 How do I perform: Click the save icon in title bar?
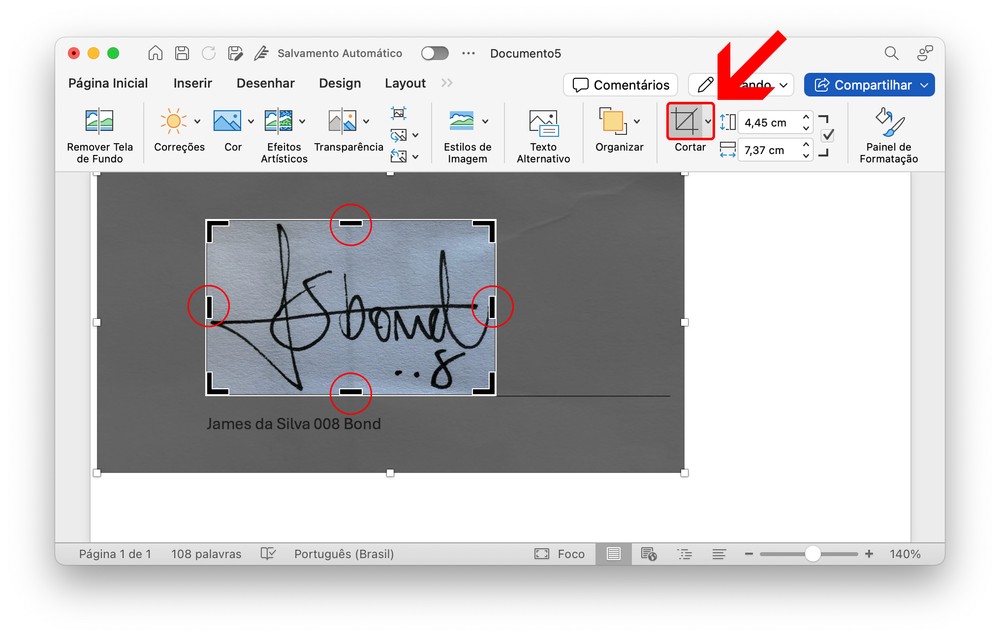(182, 53)
